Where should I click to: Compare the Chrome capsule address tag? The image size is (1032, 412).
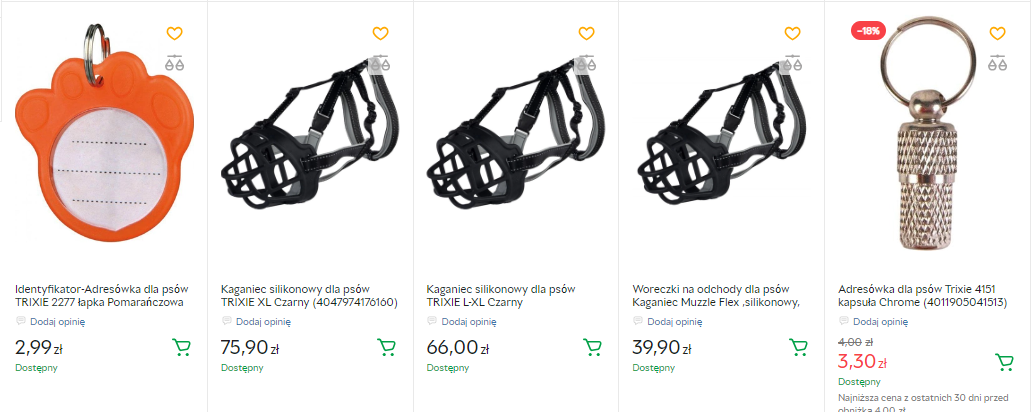point(997,62)
